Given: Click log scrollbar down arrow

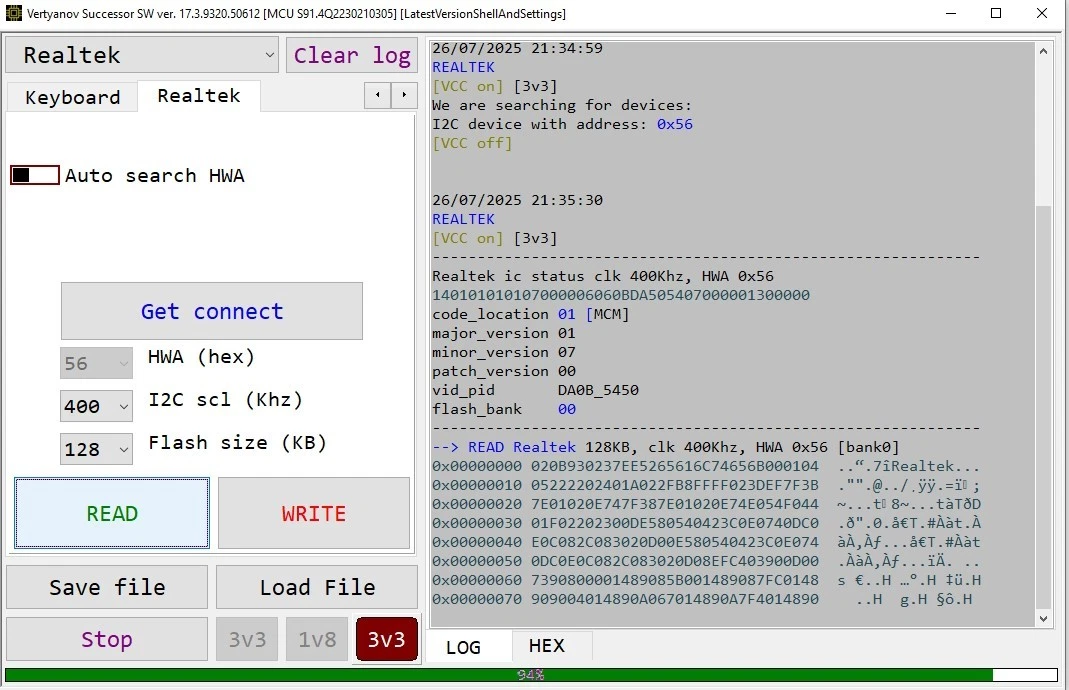Looking at the screenshot, I should (1044, 619).
